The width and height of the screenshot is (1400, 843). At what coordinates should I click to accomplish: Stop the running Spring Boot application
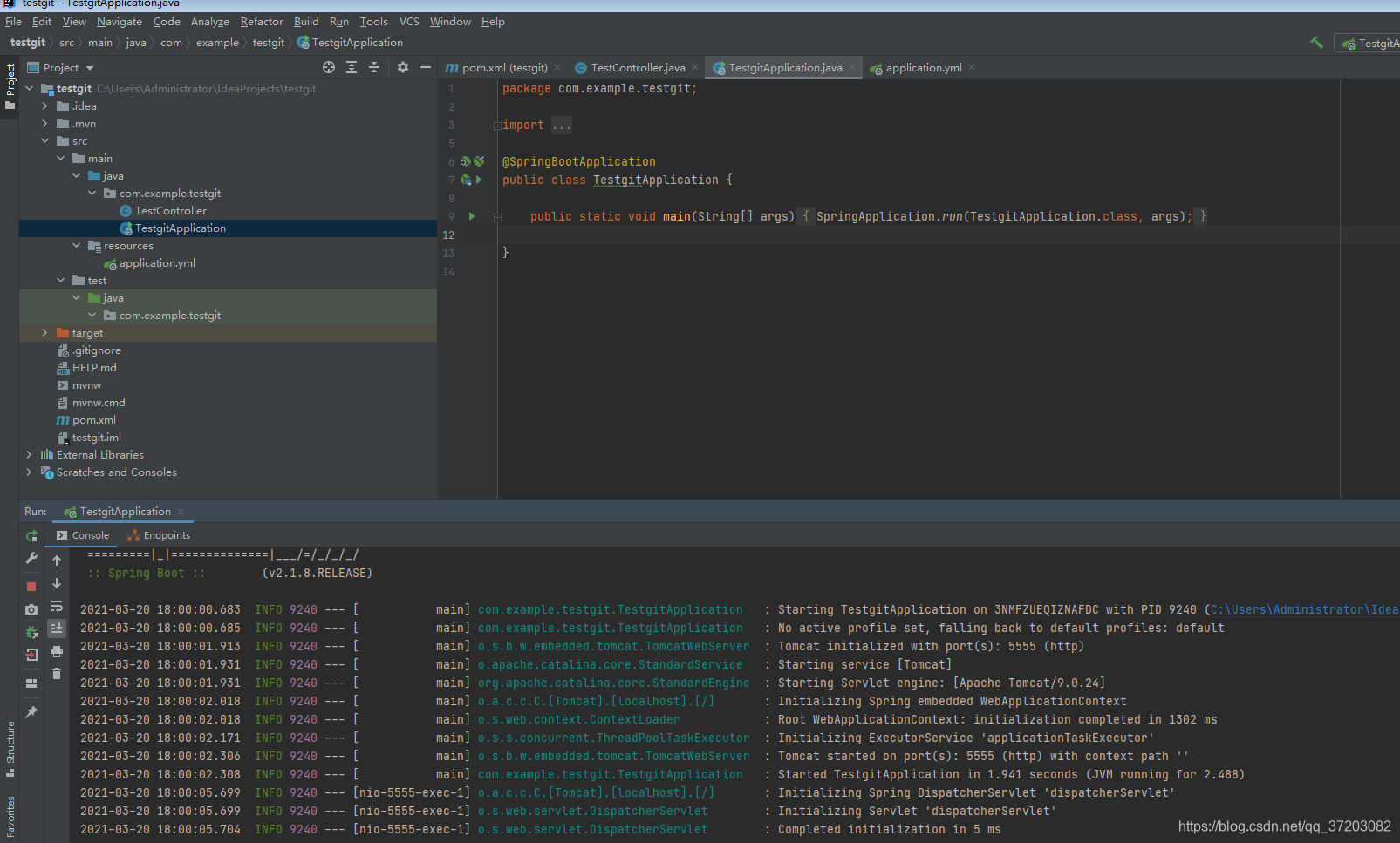tap(31, 585)
